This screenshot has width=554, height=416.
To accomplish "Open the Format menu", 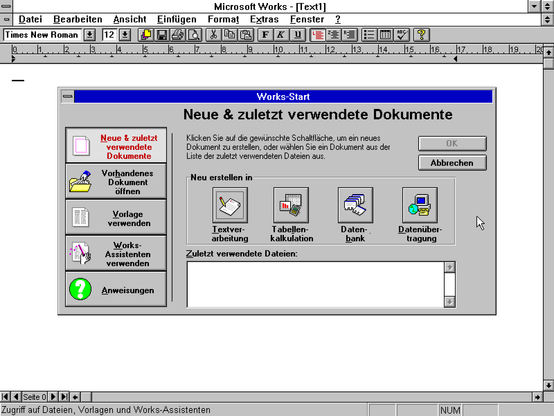I will tap(223, 19).
